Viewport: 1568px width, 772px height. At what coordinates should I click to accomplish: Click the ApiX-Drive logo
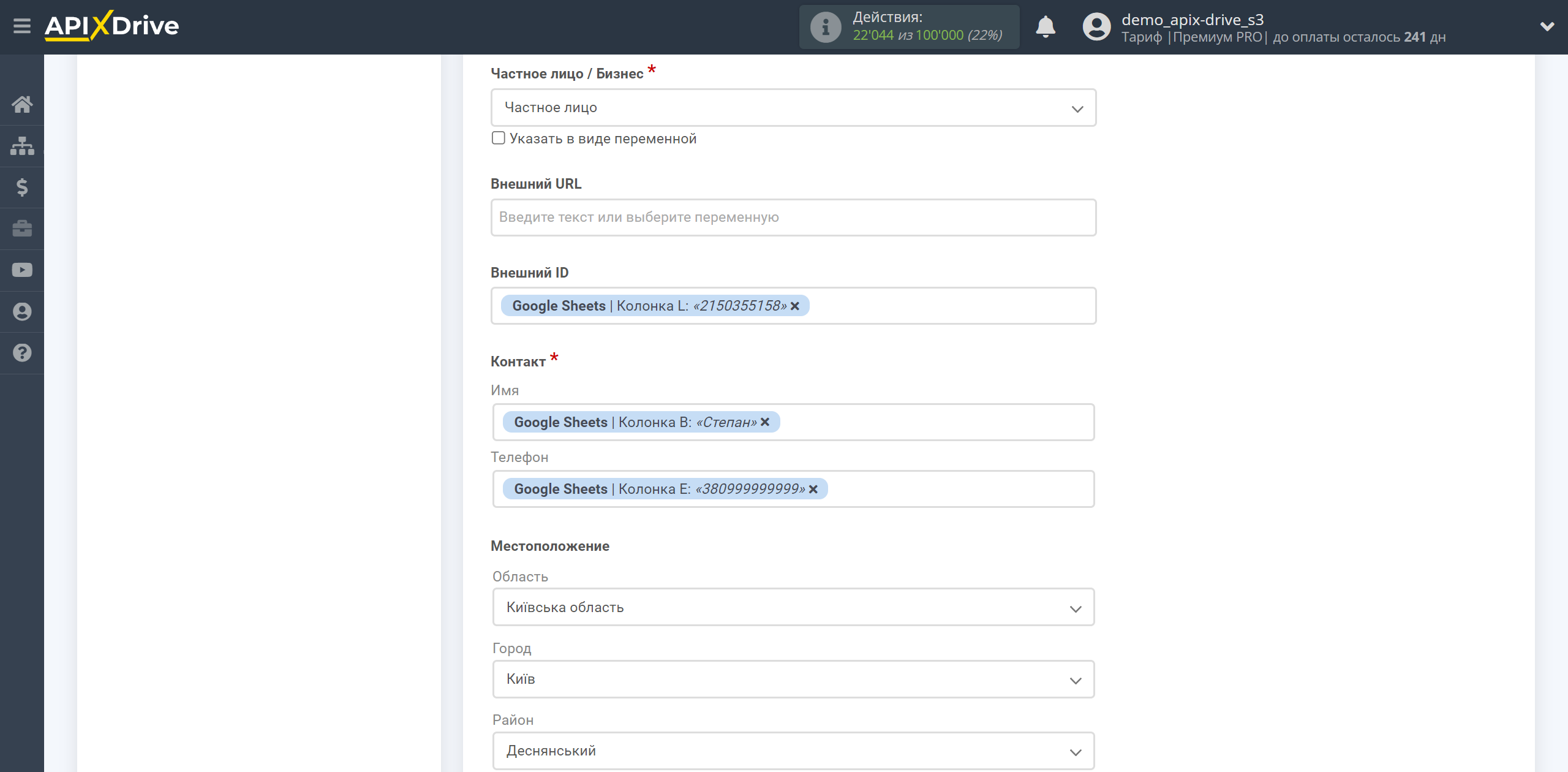[x=111, y=26]
